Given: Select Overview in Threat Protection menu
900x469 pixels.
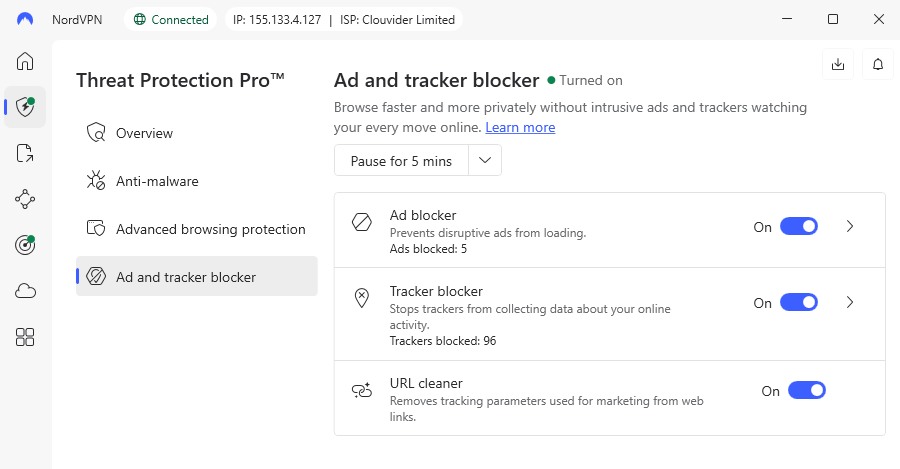Looking at the screenshot, I should 196,133.
